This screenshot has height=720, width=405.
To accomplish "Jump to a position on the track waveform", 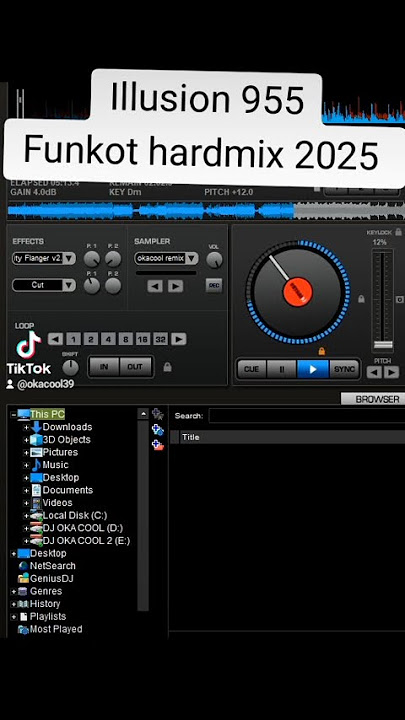I will [x=206, y=211].
